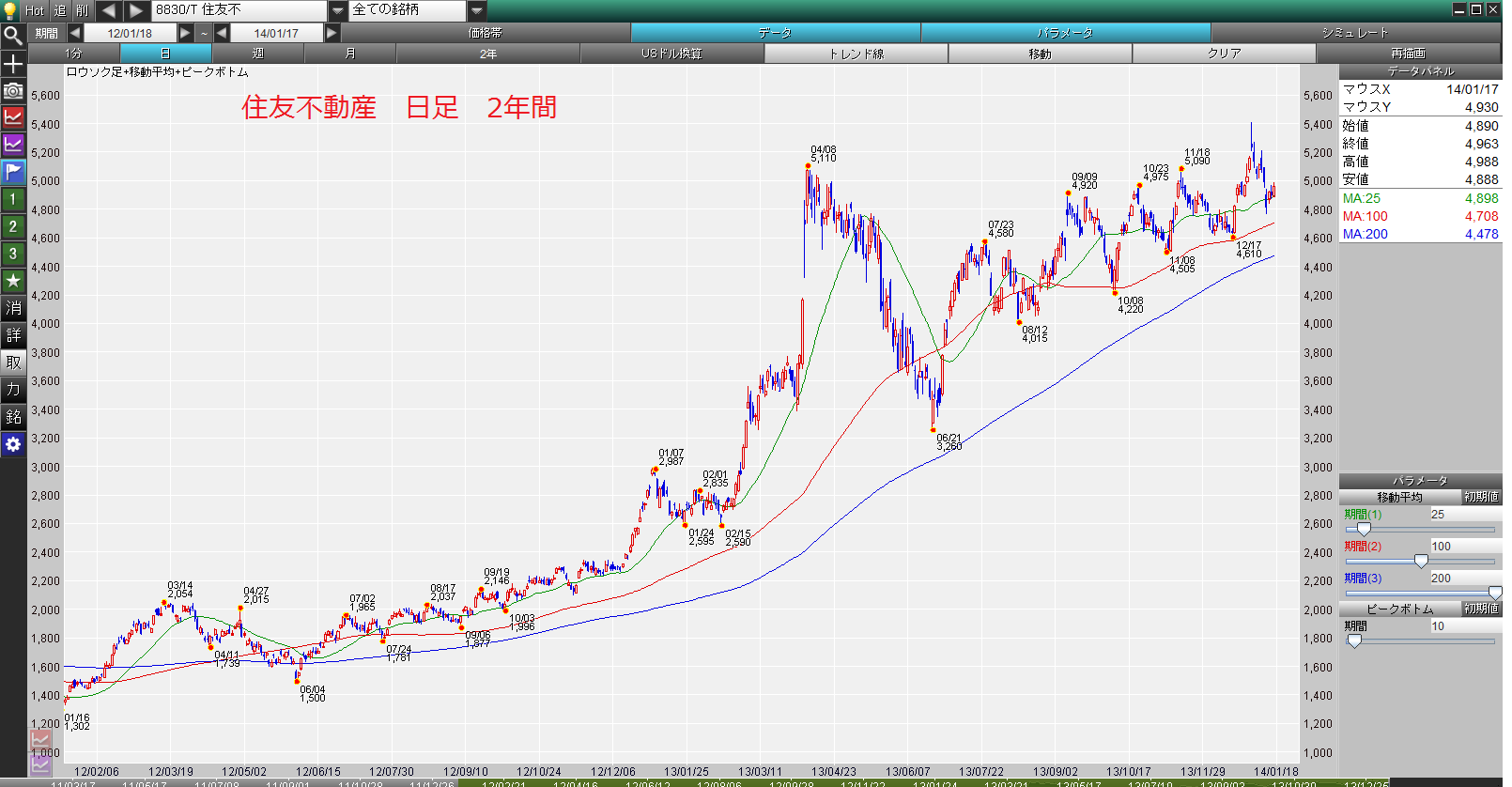Select the 週 weekly timeframe

(x=258, y=54)
